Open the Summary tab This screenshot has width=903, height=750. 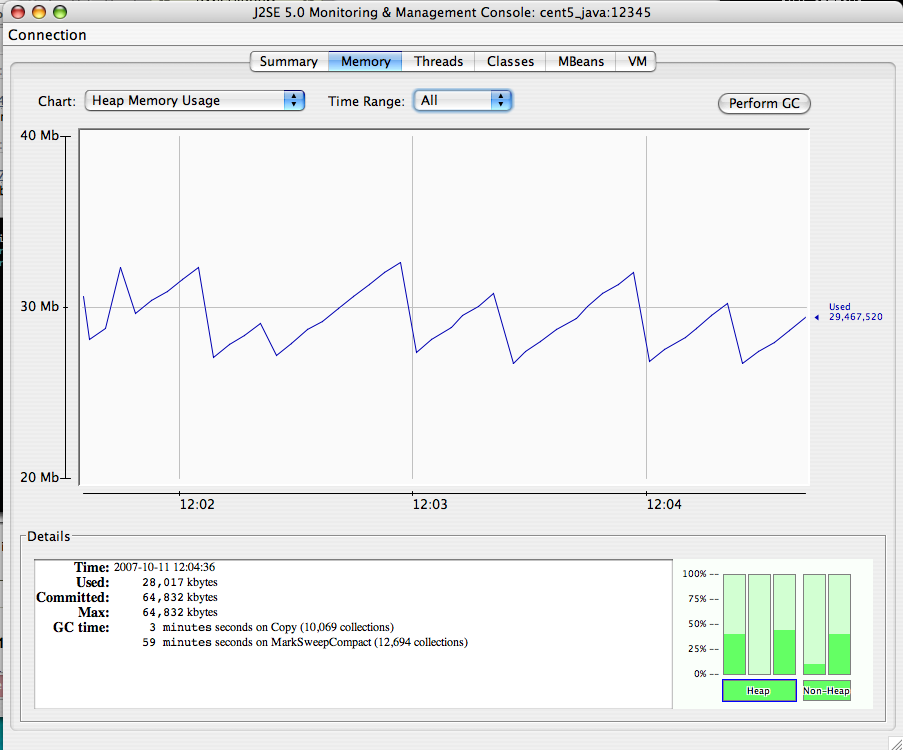289,62
